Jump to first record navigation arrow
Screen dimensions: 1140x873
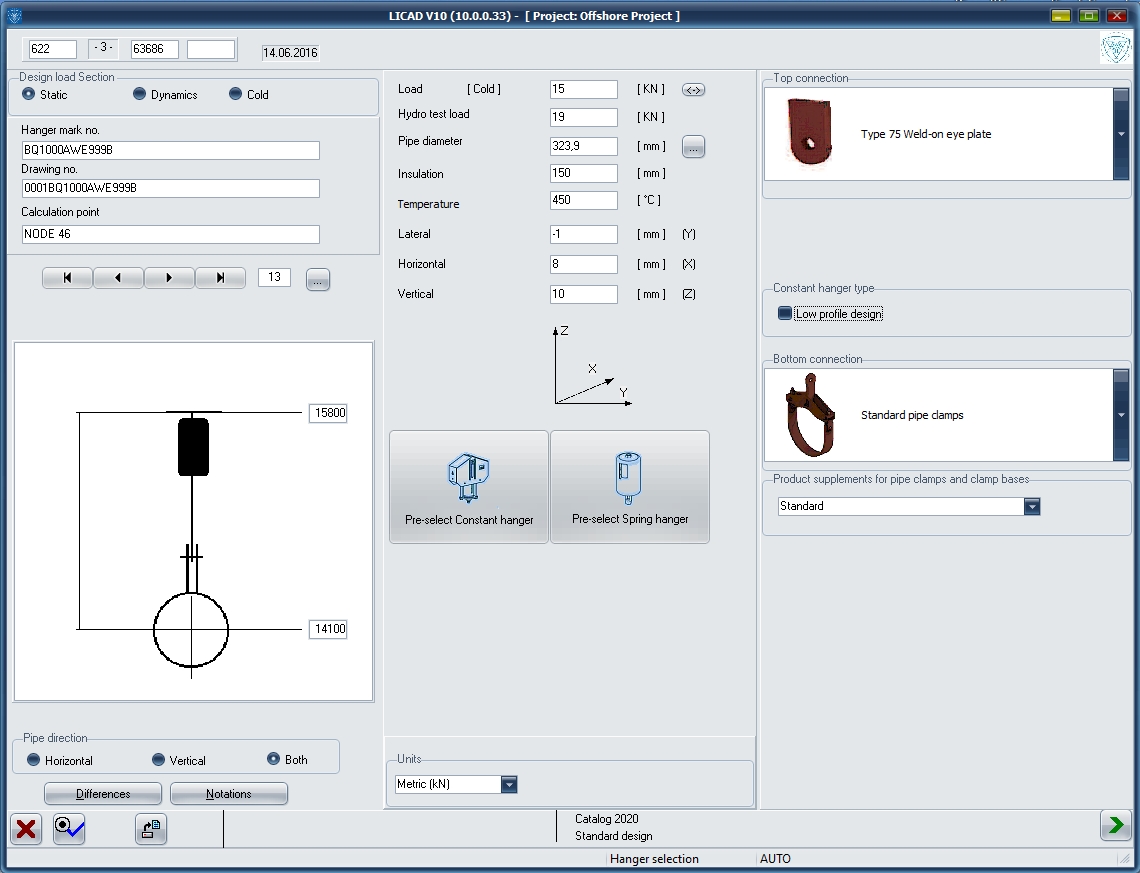[66, 278]
